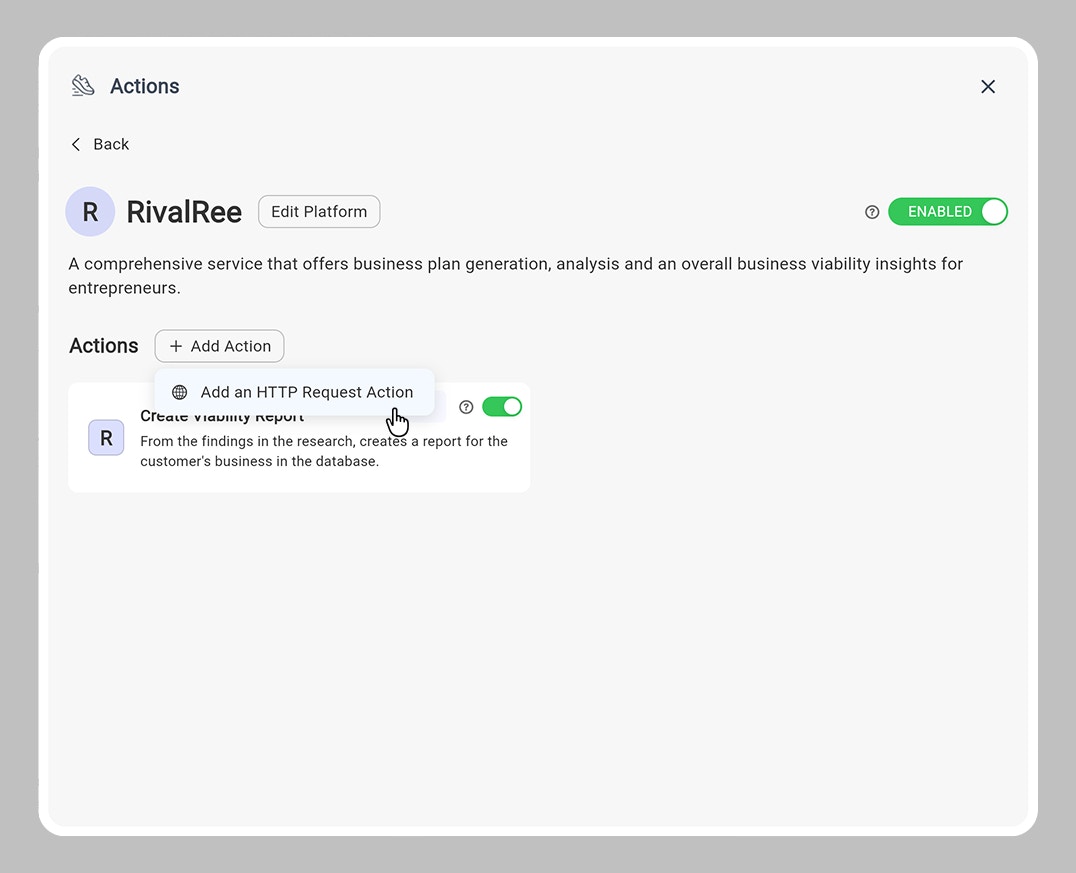Turn off the Create Viability Report toggle

502,406
